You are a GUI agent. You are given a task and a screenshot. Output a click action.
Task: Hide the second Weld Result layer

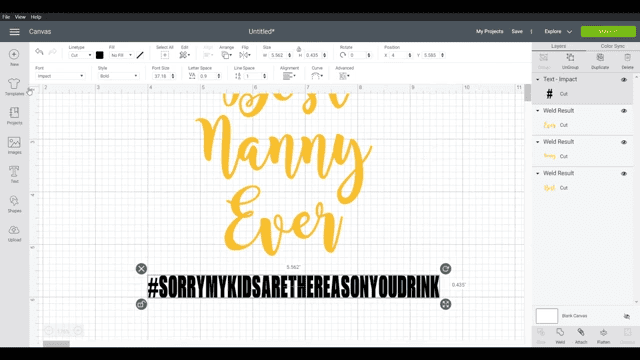point(624,142)
